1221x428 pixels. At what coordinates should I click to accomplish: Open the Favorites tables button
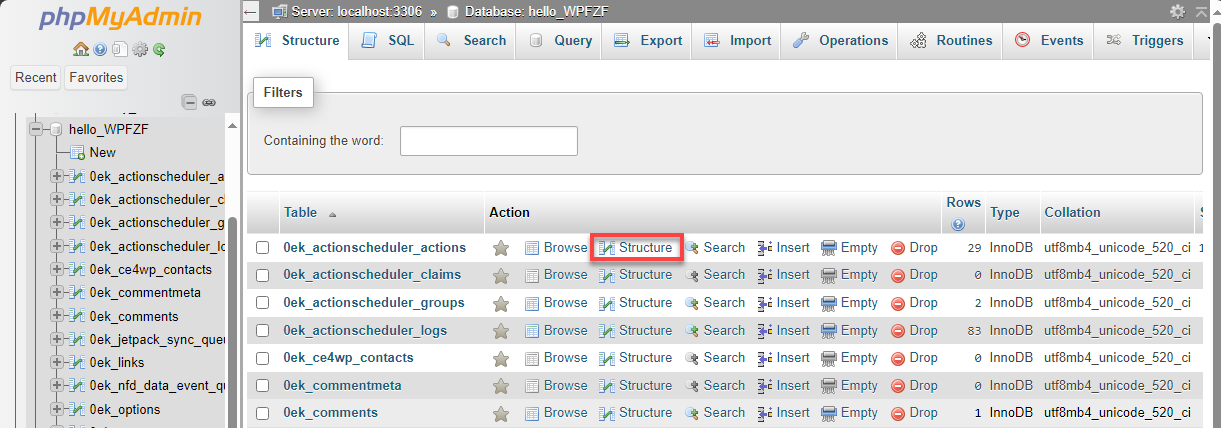[x=96, y=78]
